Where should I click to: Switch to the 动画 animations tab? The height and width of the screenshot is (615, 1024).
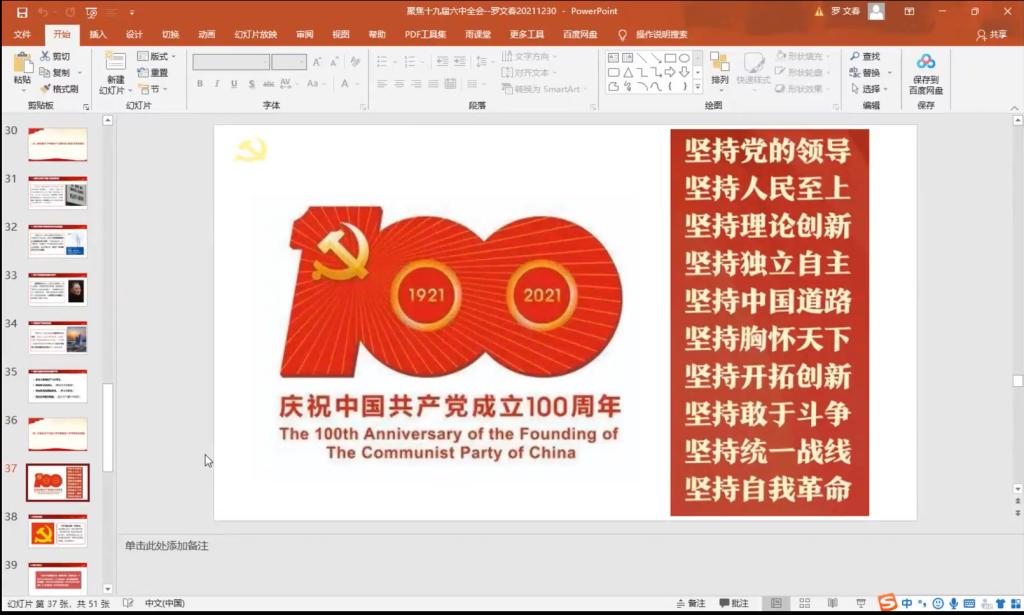point(207,35)
